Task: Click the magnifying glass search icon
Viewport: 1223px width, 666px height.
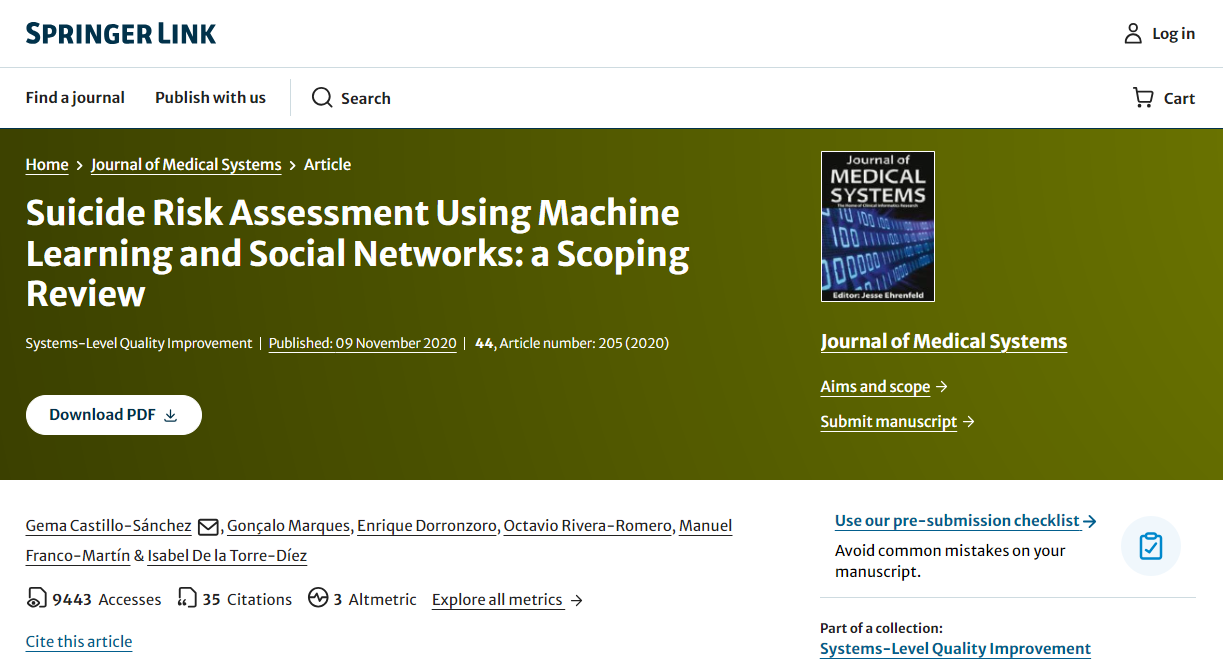Action: [x=322, y=98]
